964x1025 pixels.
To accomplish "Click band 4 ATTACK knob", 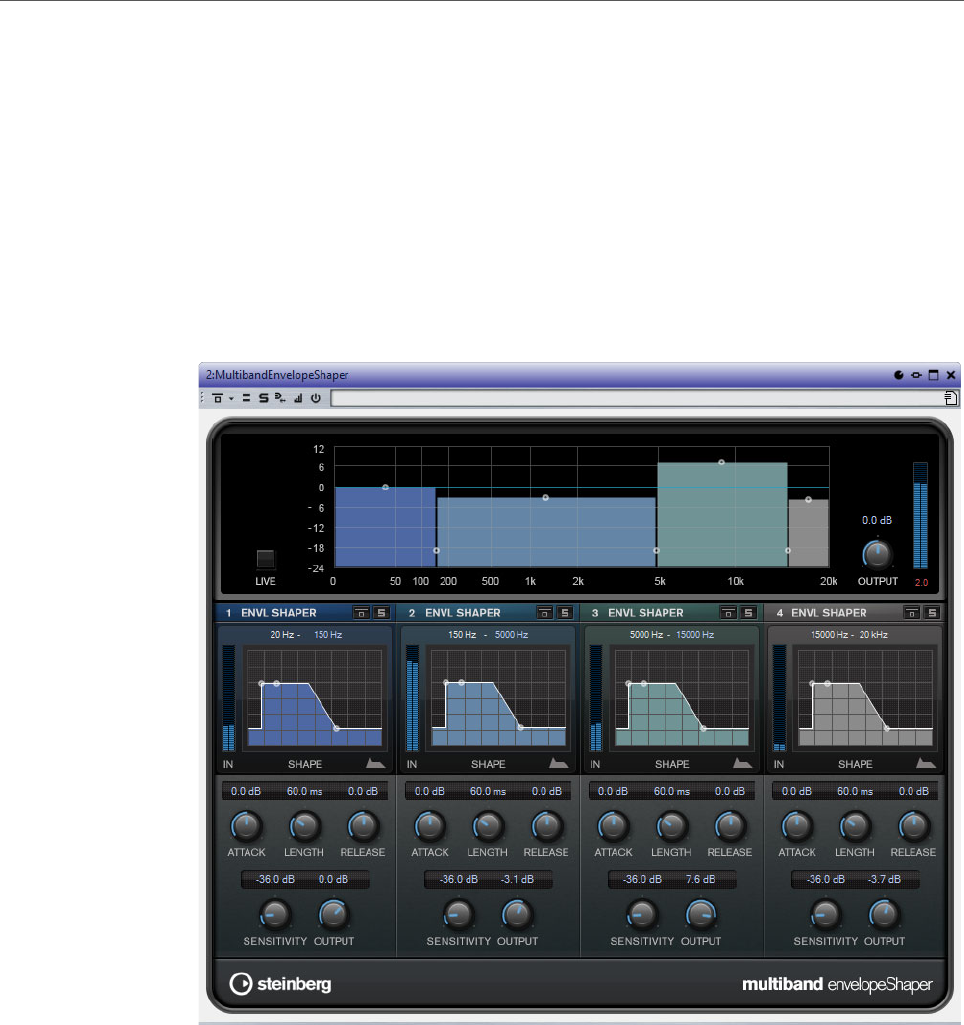I will (x=797, y=826).
